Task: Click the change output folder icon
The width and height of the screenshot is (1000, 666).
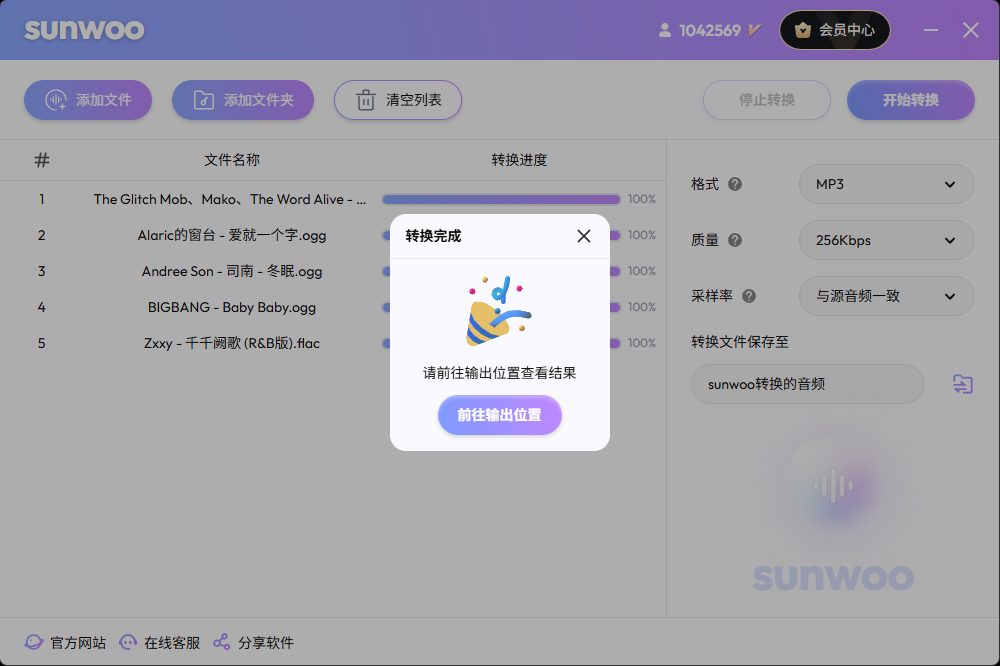Action: [x=962, y=384]
